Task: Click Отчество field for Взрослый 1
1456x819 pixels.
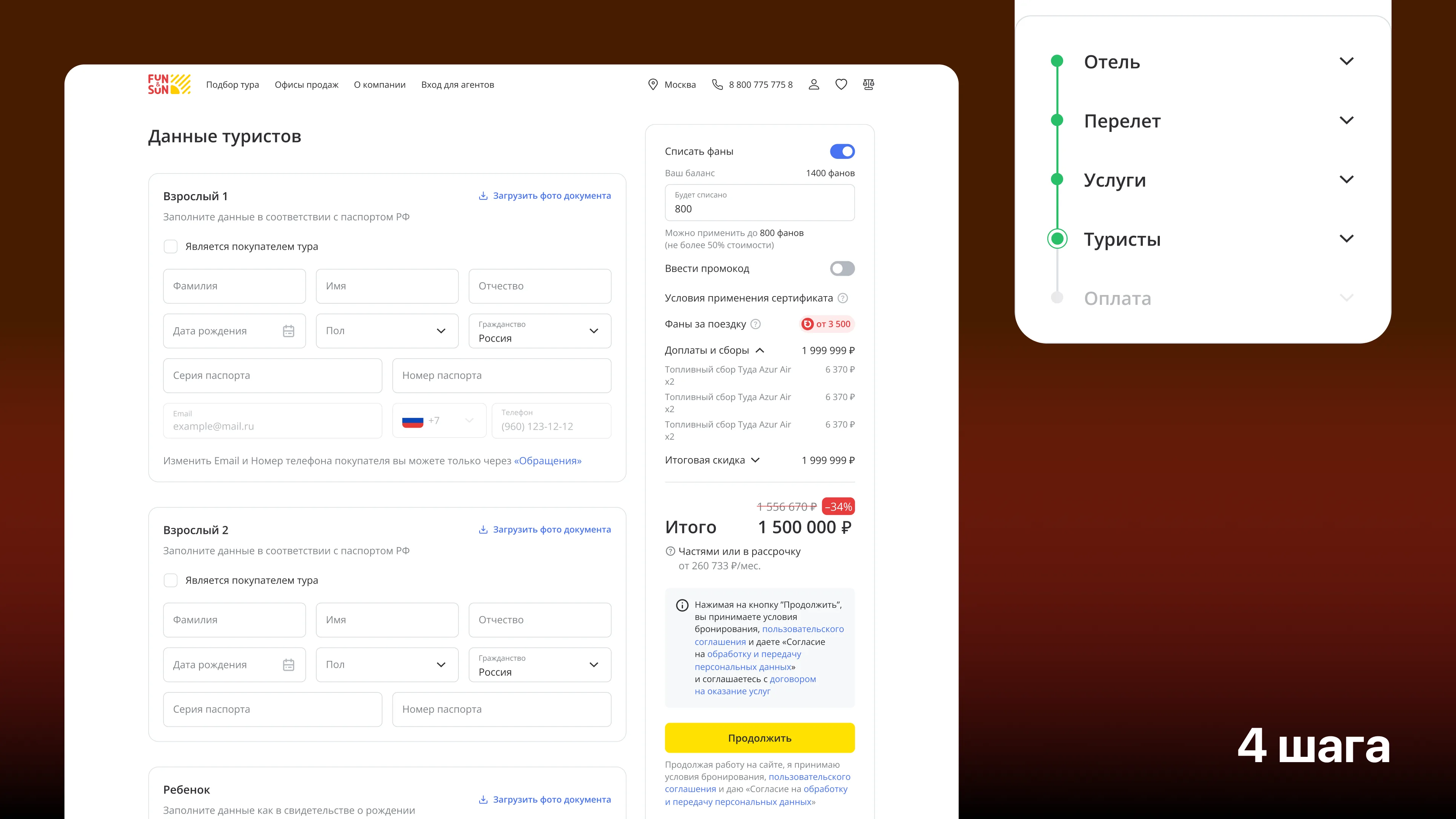Action: click(540, 287)
